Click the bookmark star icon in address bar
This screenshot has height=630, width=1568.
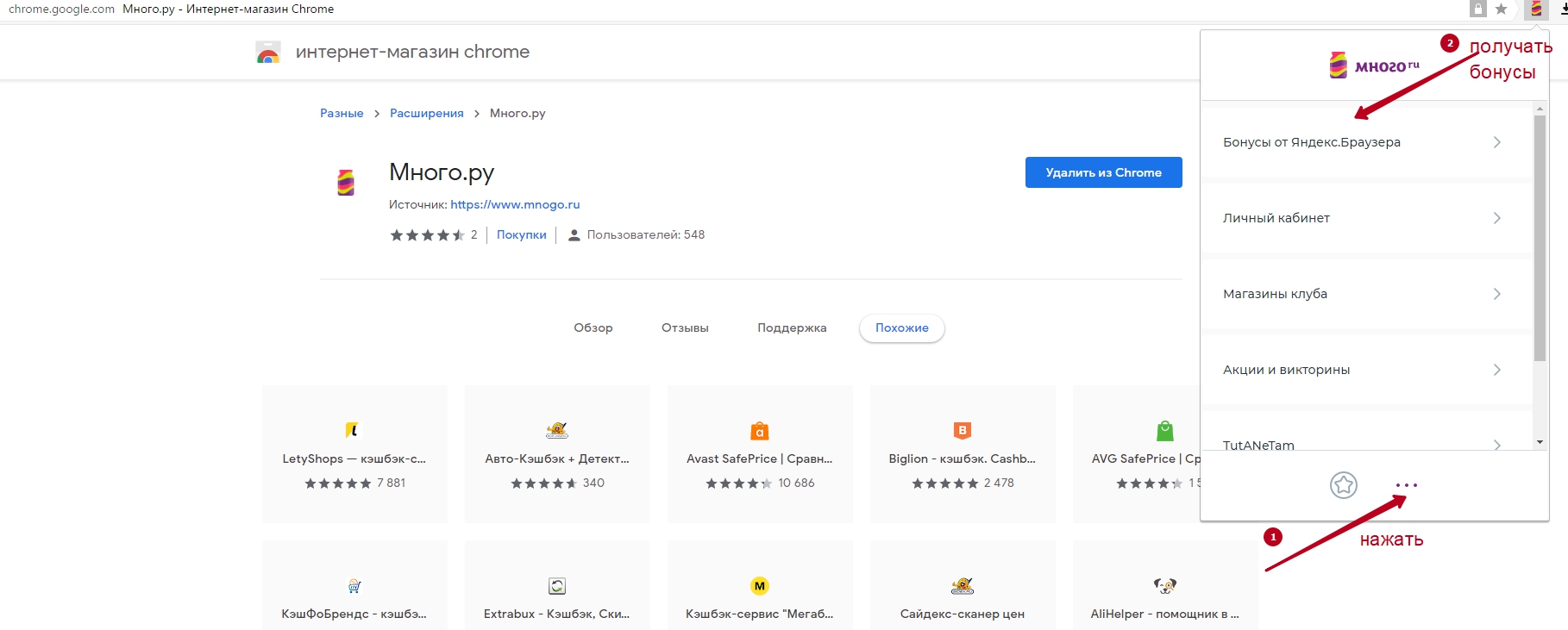pos(1502,9)
